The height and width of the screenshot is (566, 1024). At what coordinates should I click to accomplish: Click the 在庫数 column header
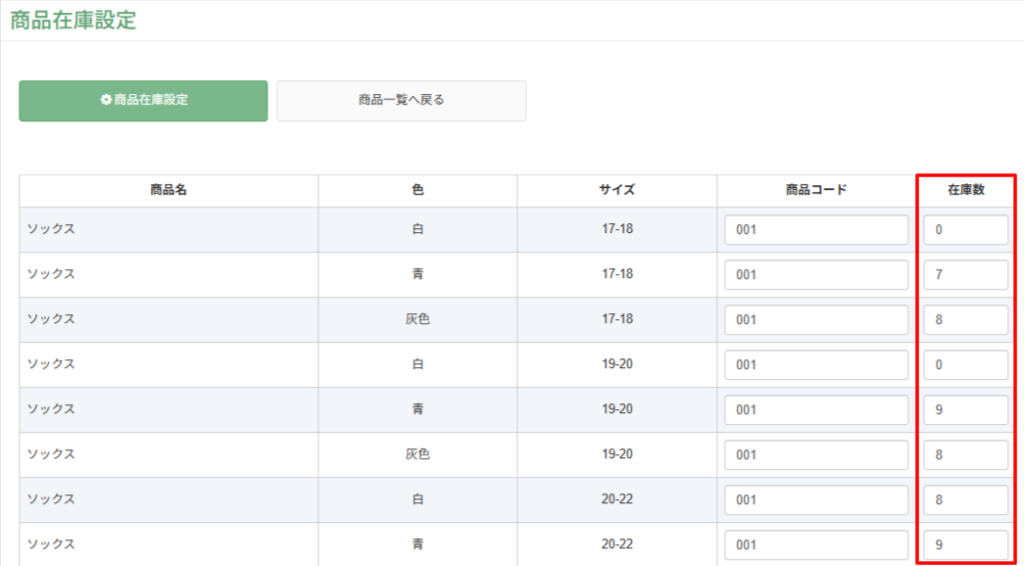pyautogui.click(x=966, y=190)
